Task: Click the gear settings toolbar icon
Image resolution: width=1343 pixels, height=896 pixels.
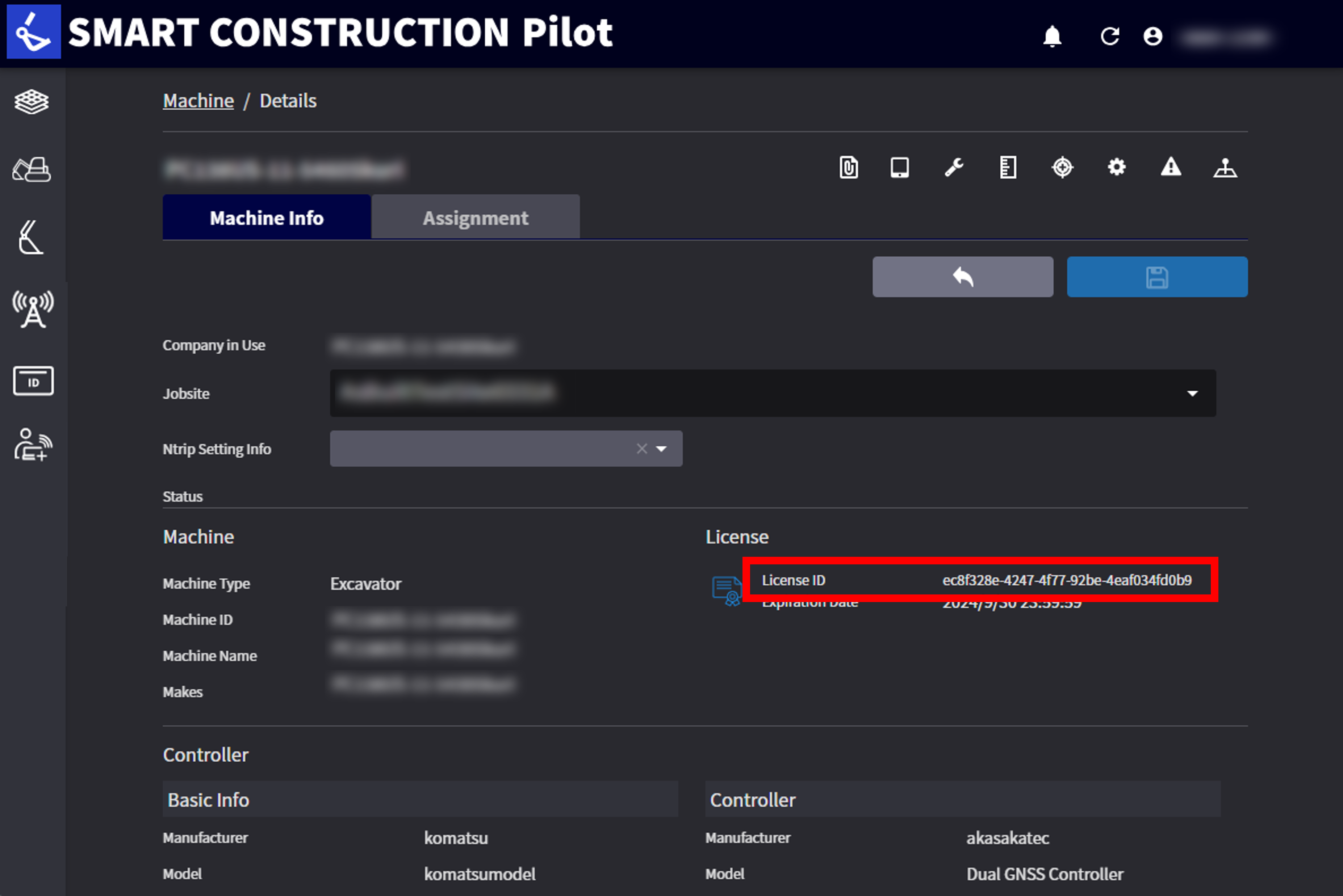Action: point(1117,167)
